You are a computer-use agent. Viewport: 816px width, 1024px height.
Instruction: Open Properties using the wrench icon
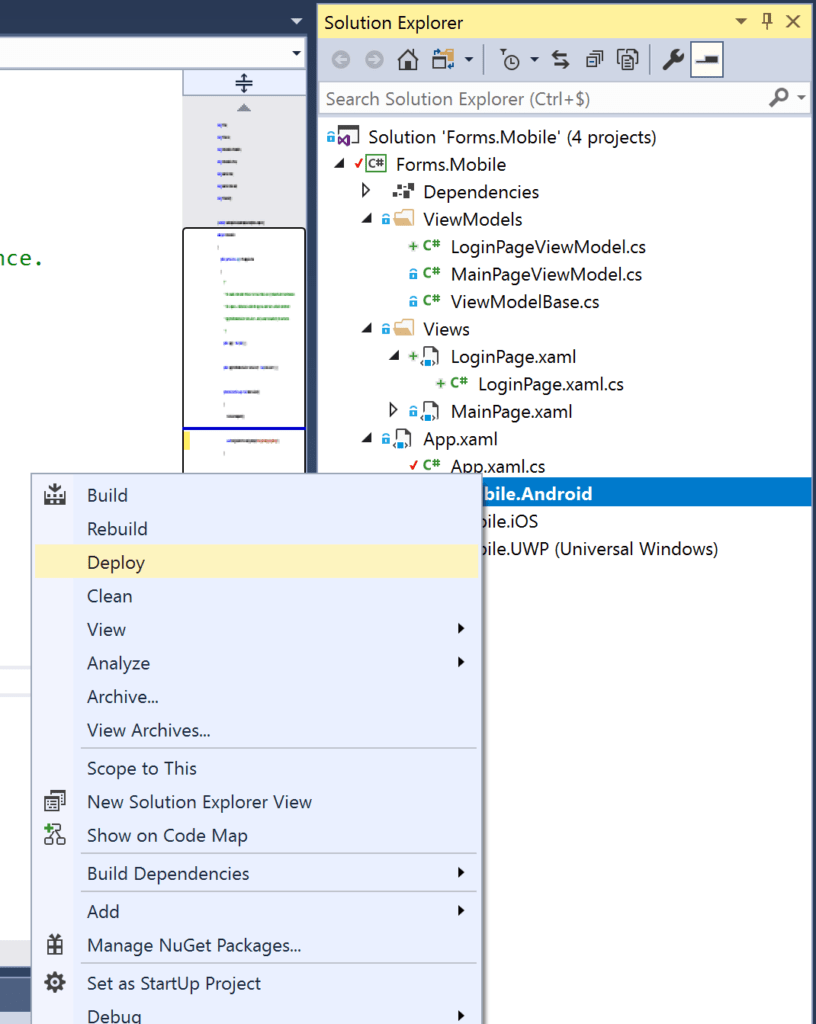pos(673,59)
